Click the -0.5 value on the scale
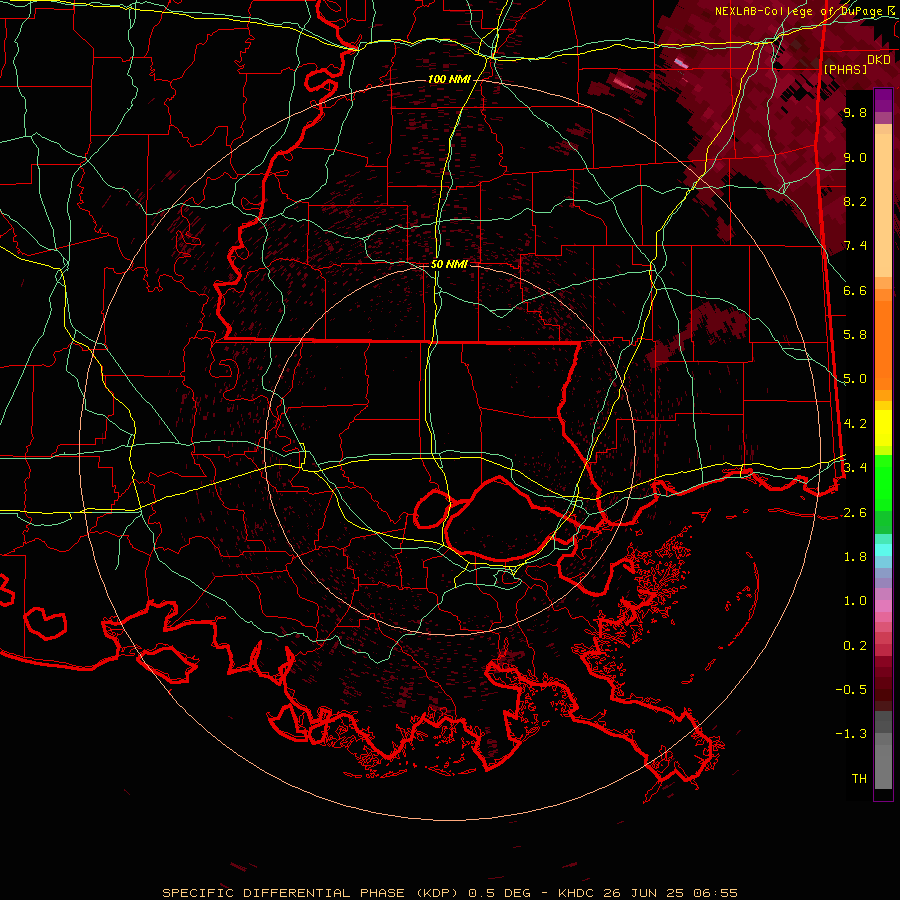This screenshot has width=900, height=900. coord(851,689)
